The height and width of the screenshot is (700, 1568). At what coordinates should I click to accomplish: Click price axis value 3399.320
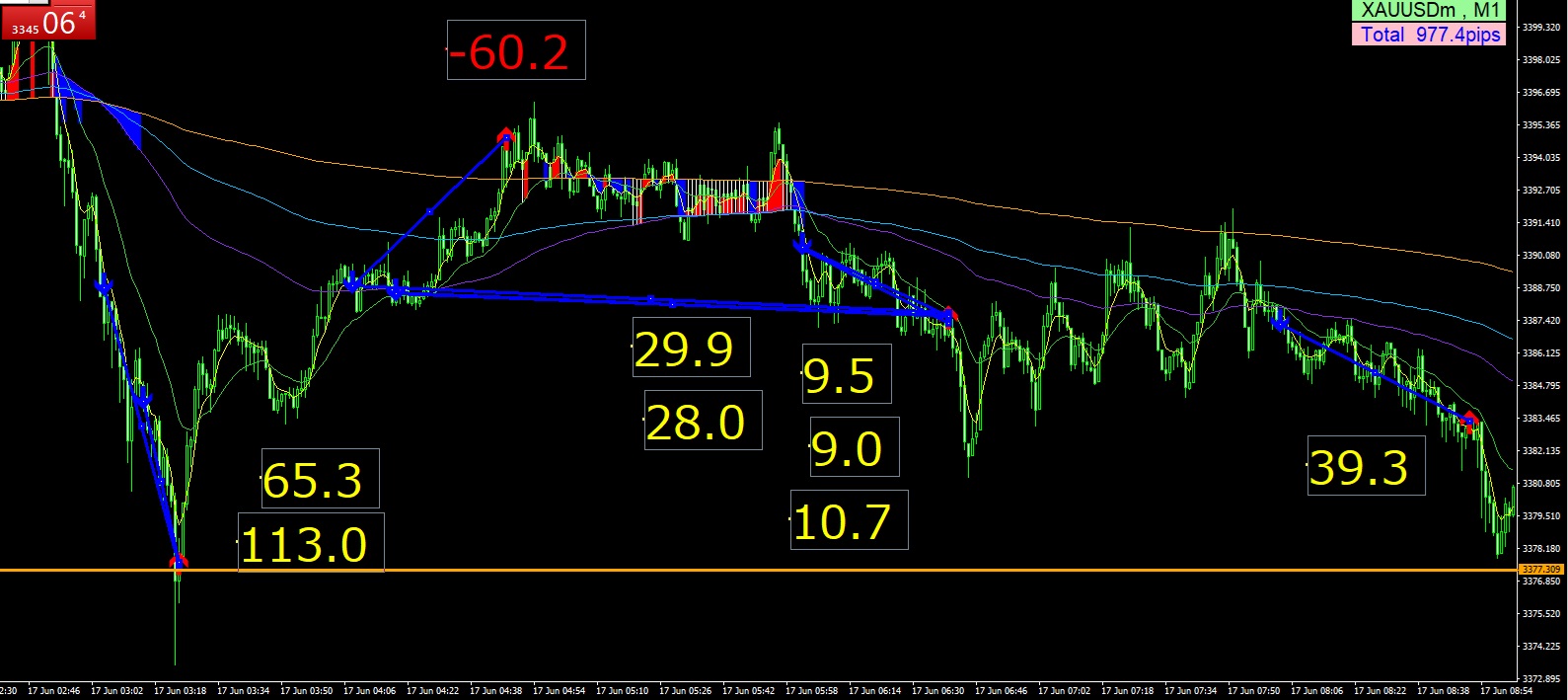[x=1541, y=28]
